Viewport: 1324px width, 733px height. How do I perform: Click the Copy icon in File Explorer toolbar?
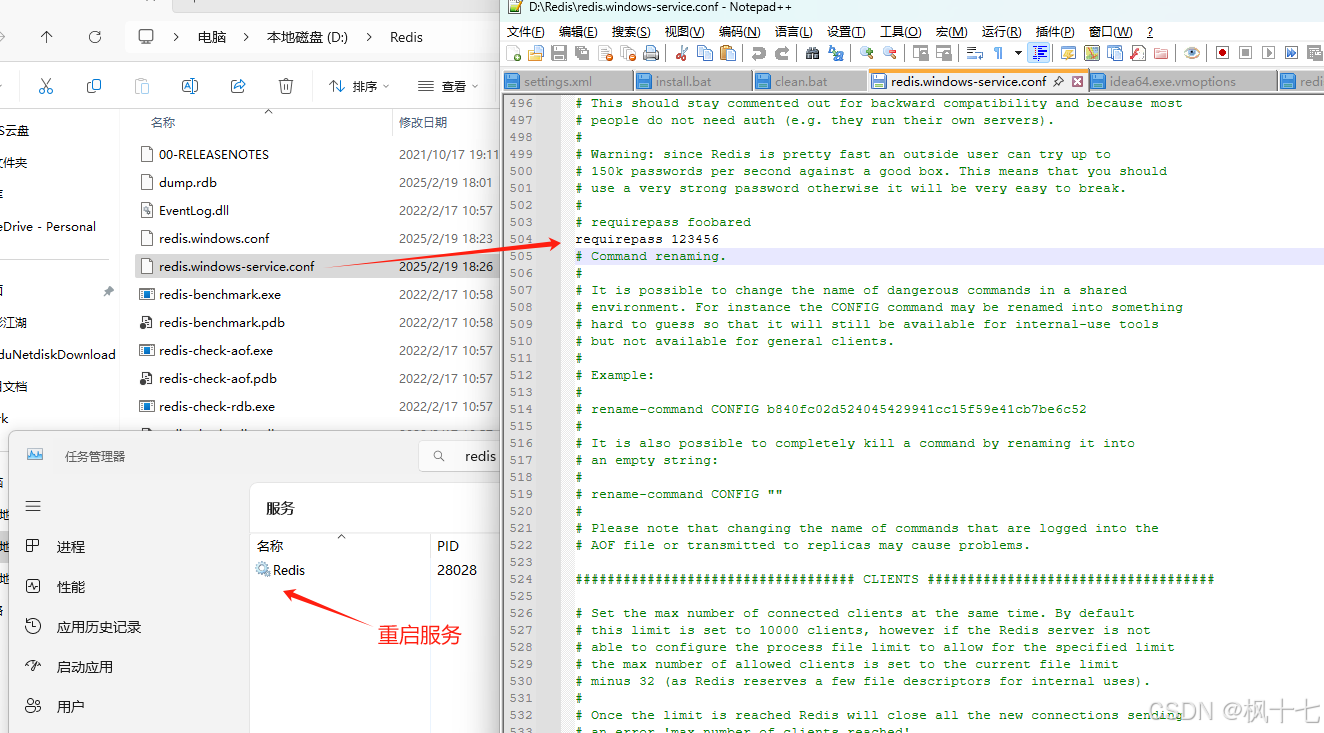tap(94, 86)
